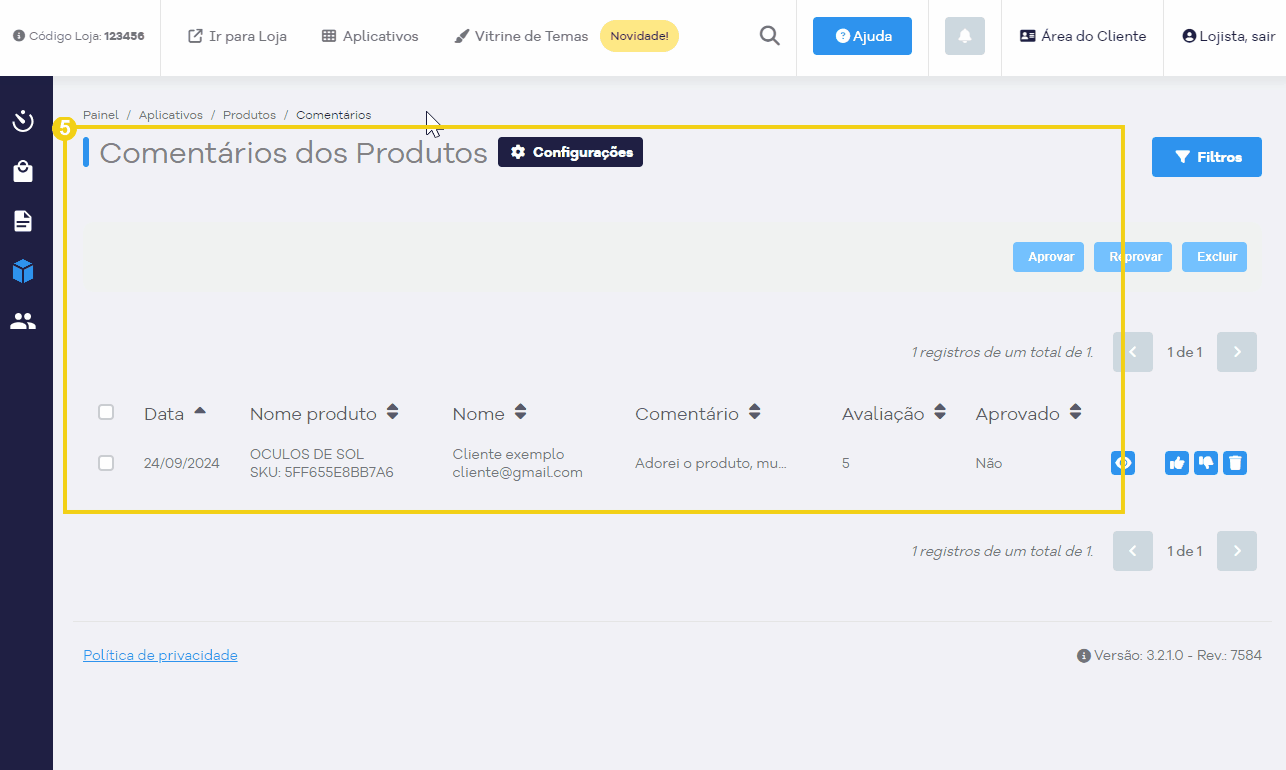This screenshot has width=1286, height=770.
Task: Go to Aplicativos breadcrumb
Action: coord(171,115)
